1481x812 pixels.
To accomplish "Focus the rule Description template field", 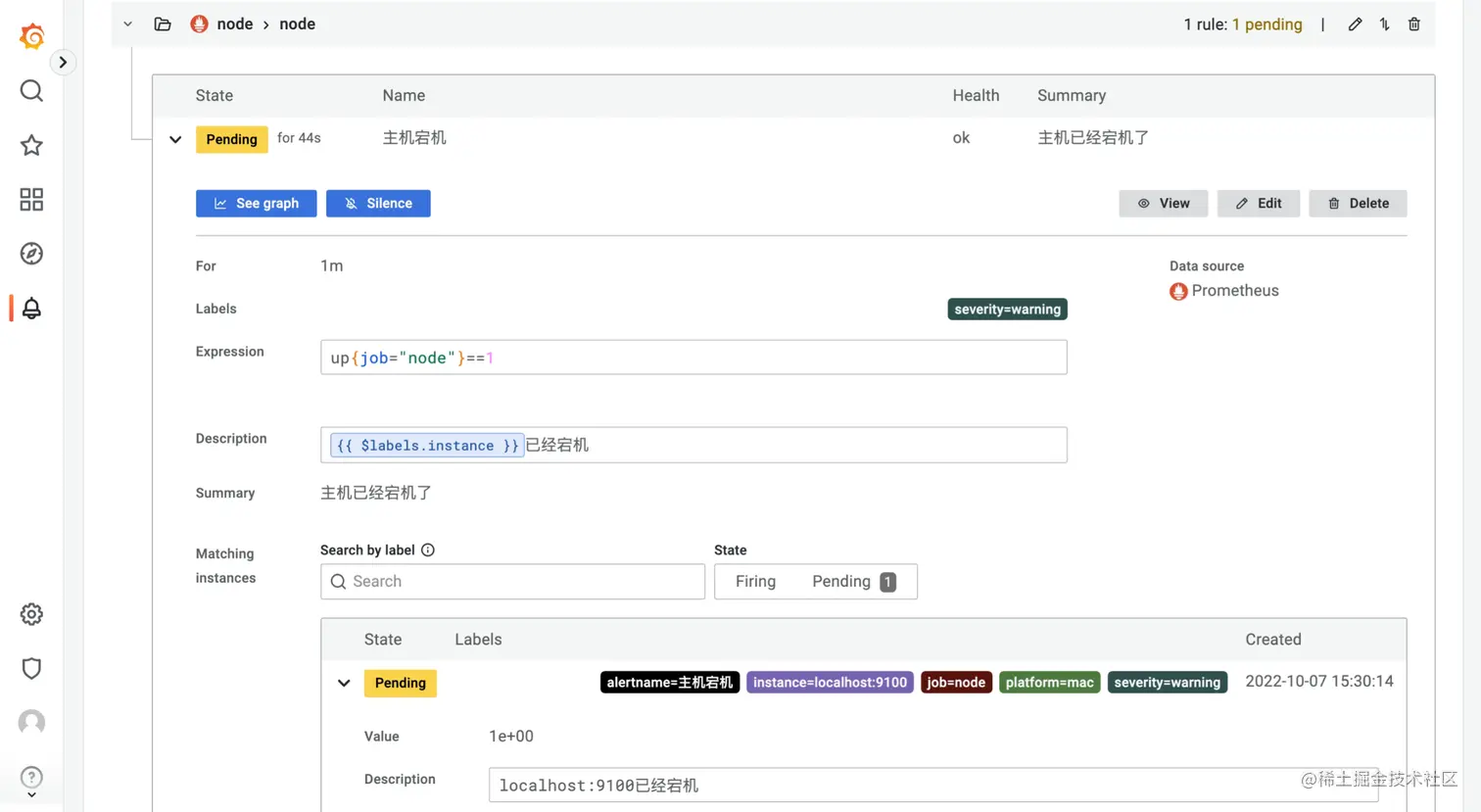I will [x=693, y=445].
